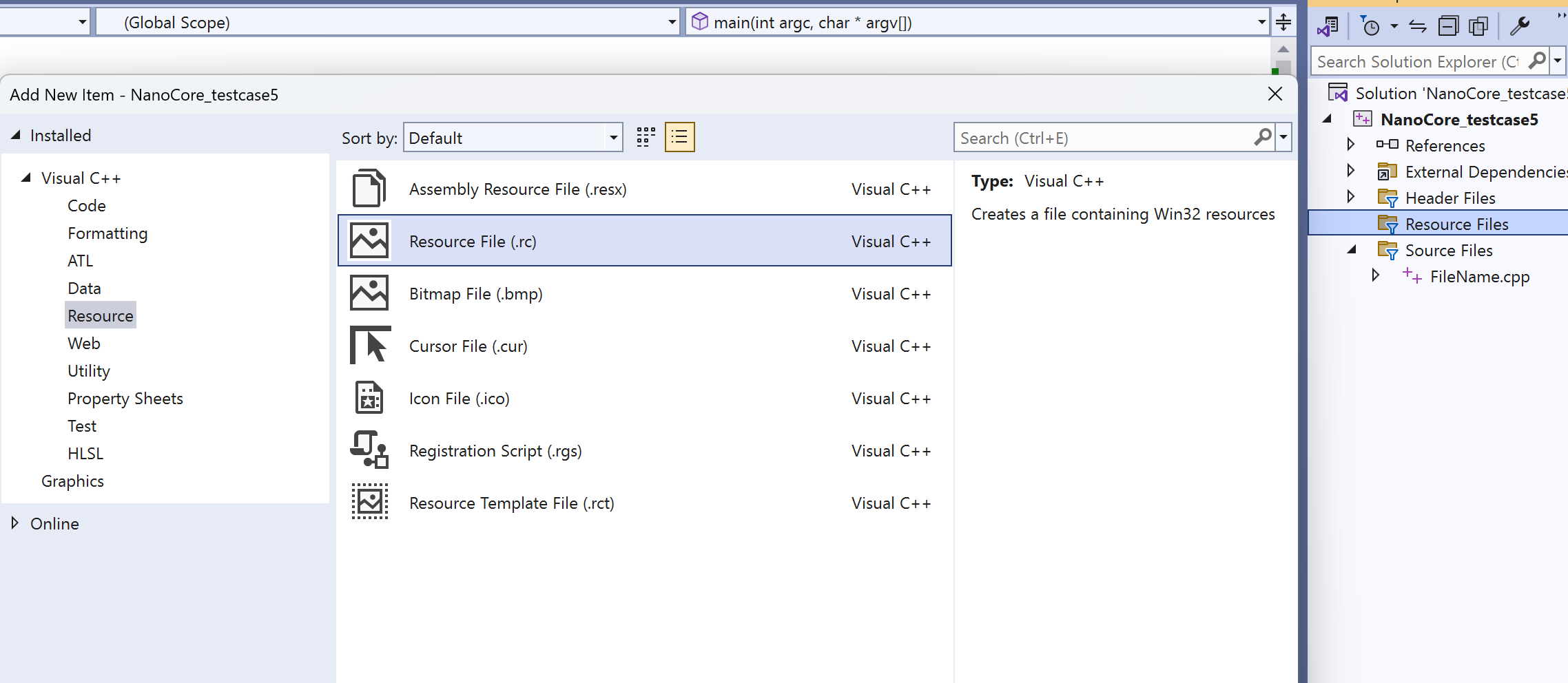Screen dimensions: 1568x683
Task: Click the Source Files filter folder icon
Action: click(x=1387, y=250)
